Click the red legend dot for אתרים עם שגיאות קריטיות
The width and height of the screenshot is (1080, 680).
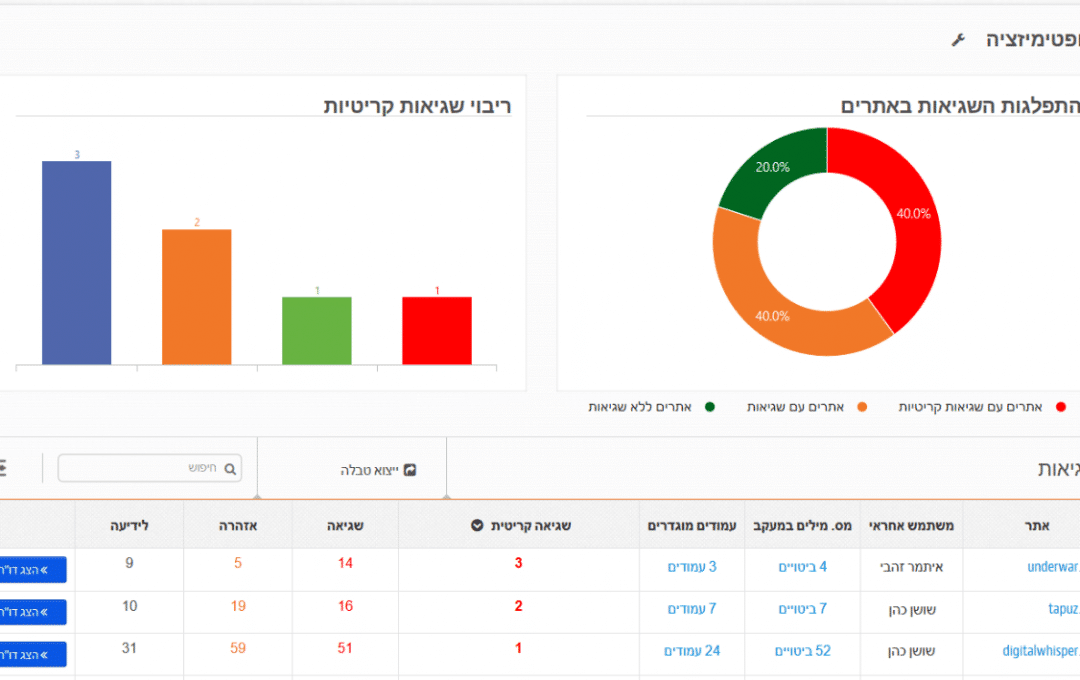[1061, 407]
